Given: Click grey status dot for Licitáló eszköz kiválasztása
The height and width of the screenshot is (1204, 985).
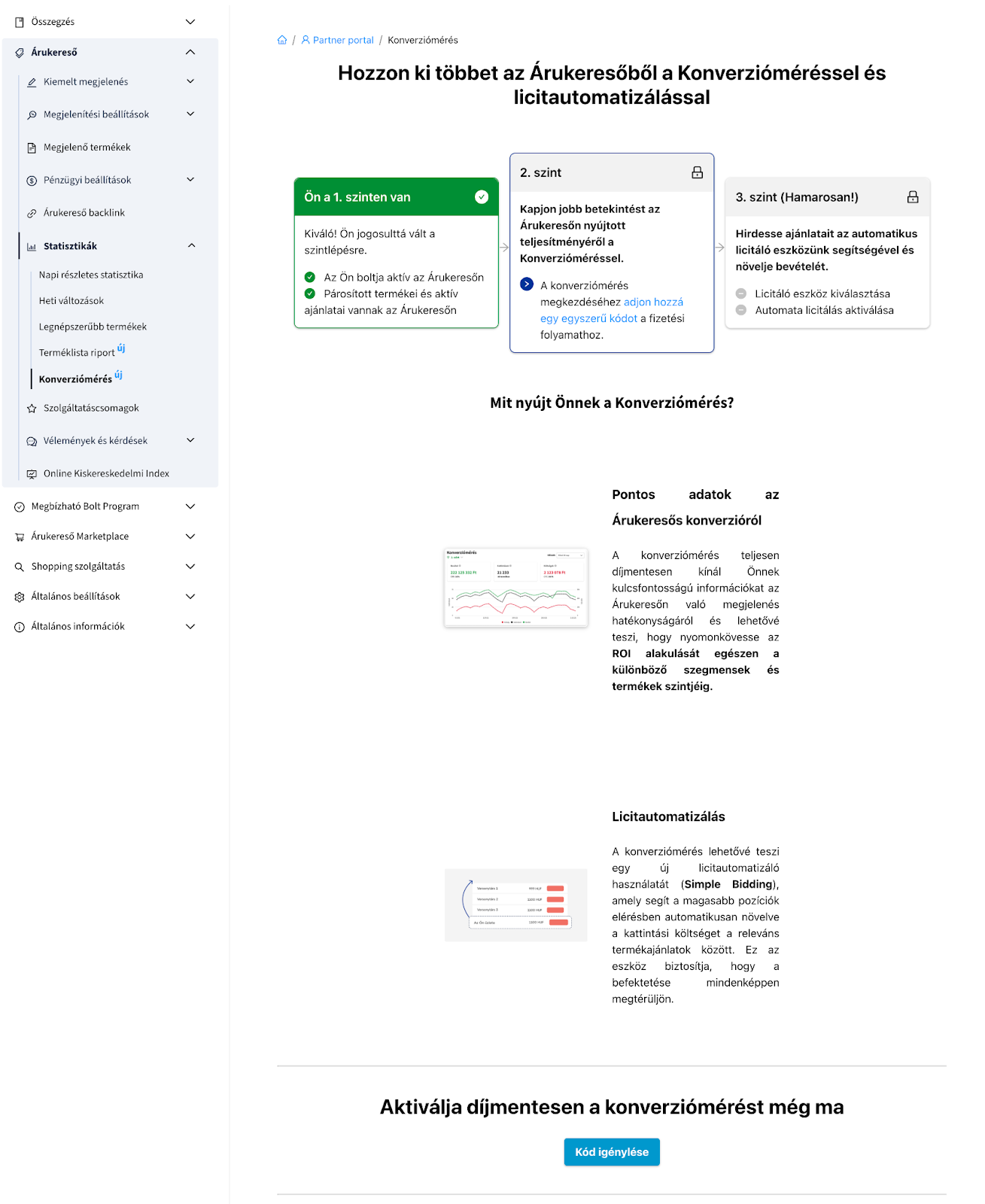Looking at the screenshot, I should (741, 293).
